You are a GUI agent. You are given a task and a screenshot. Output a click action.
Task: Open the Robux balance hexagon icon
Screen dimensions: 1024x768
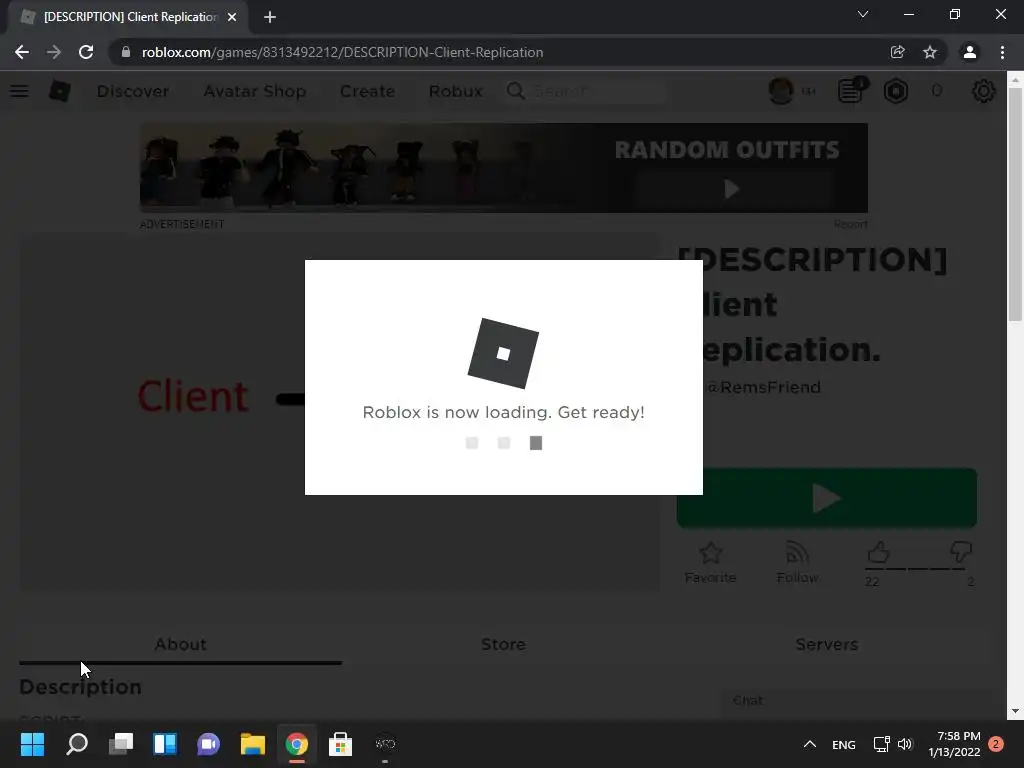896,91
